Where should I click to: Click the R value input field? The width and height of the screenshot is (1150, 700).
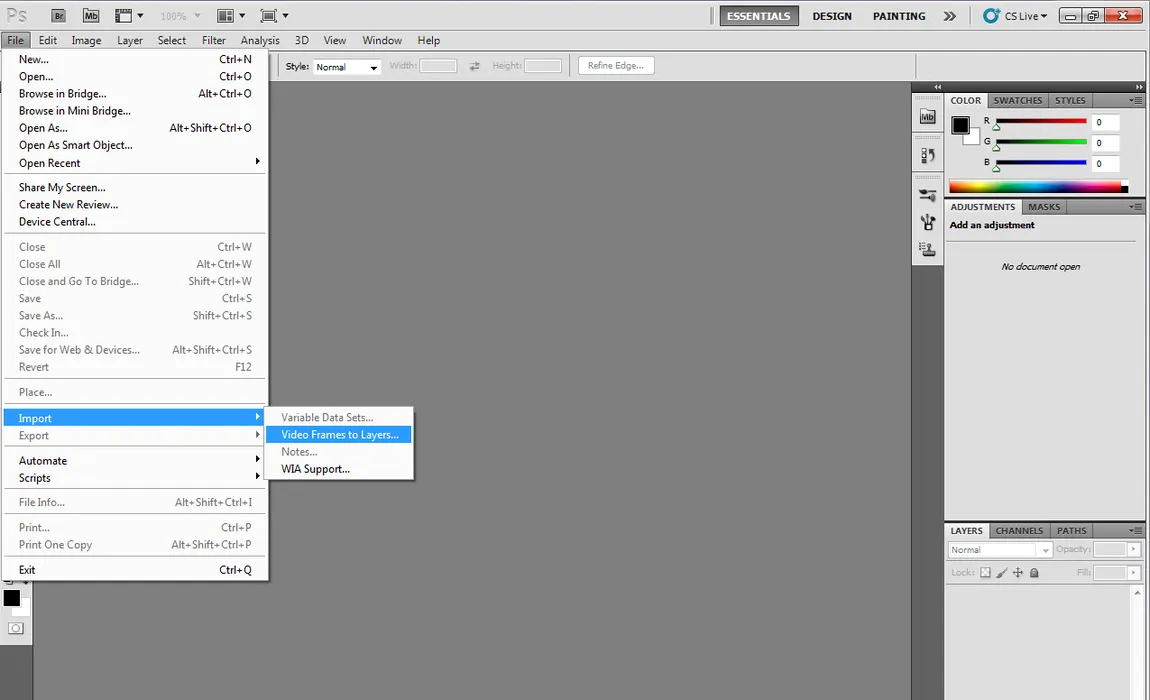1105,123
